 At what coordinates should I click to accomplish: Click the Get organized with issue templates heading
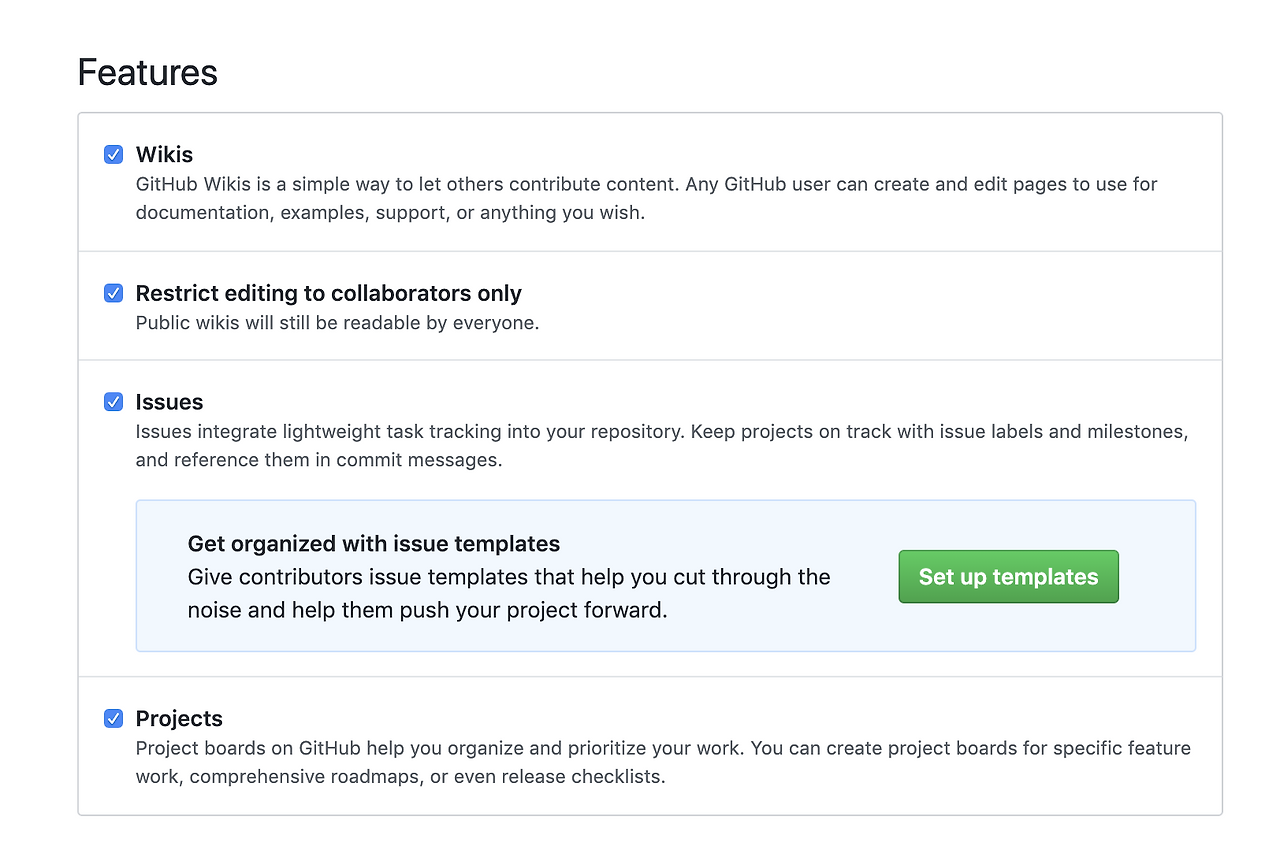coord(373,543)
